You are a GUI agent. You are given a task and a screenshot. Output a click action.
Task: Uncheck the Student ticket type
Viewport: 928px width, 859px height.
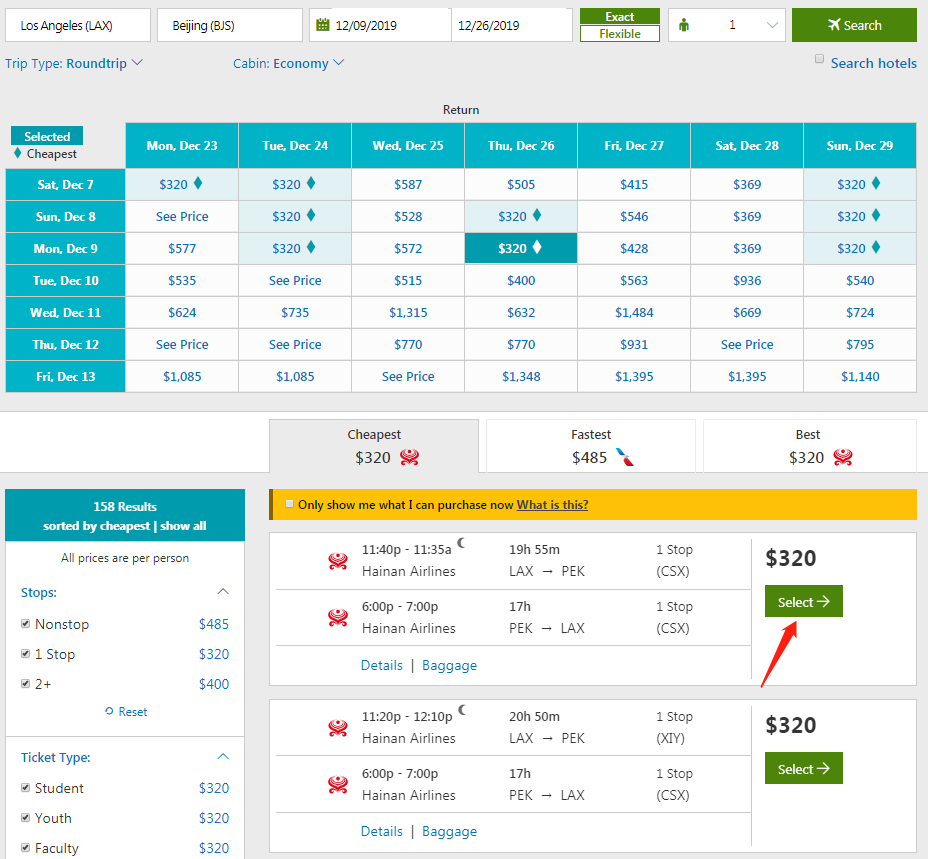pyautogui.click(x=25, y=787)
